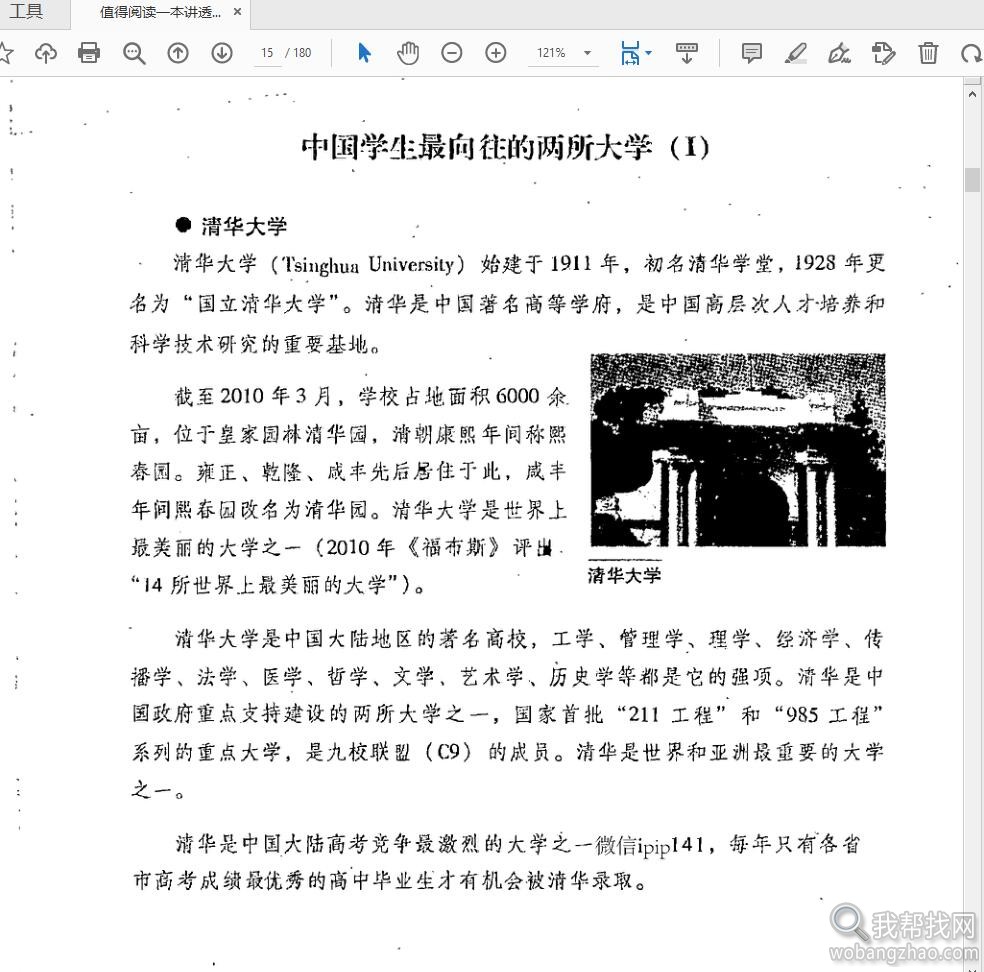Open the find text magnifier tool
This screenshot has height=972, width=984.
point(134,53)
